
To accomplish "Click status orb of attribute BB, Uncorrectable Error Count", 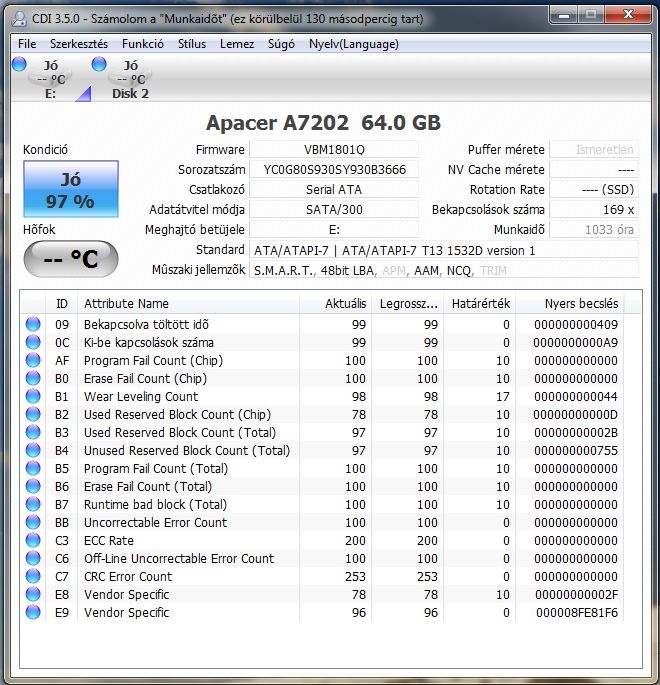I will pyautogui.click(x=33, y=522).
